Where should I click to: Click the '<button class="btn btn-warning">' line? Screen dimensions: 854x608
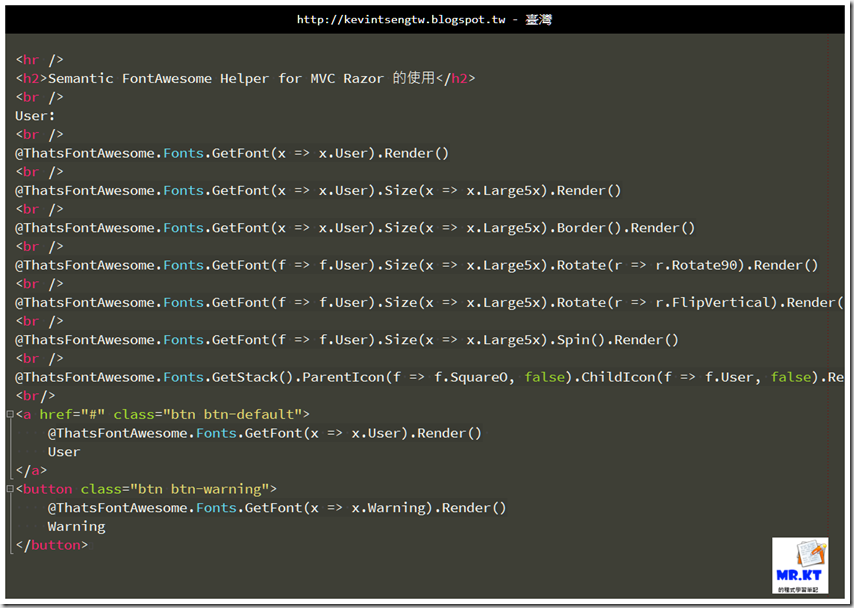pyautogui.click(x=146, y=489)
